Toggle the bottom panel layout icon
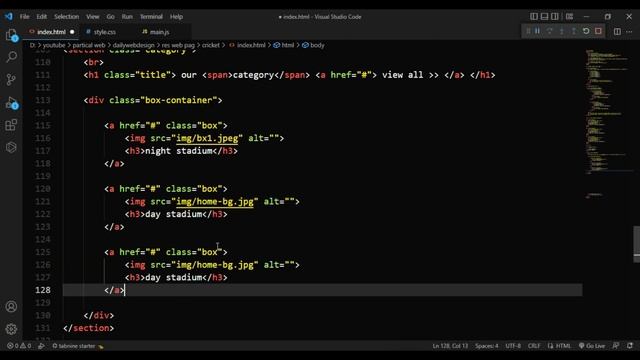The height and width of the screenshot is (360, 640). tap(544, 17)
